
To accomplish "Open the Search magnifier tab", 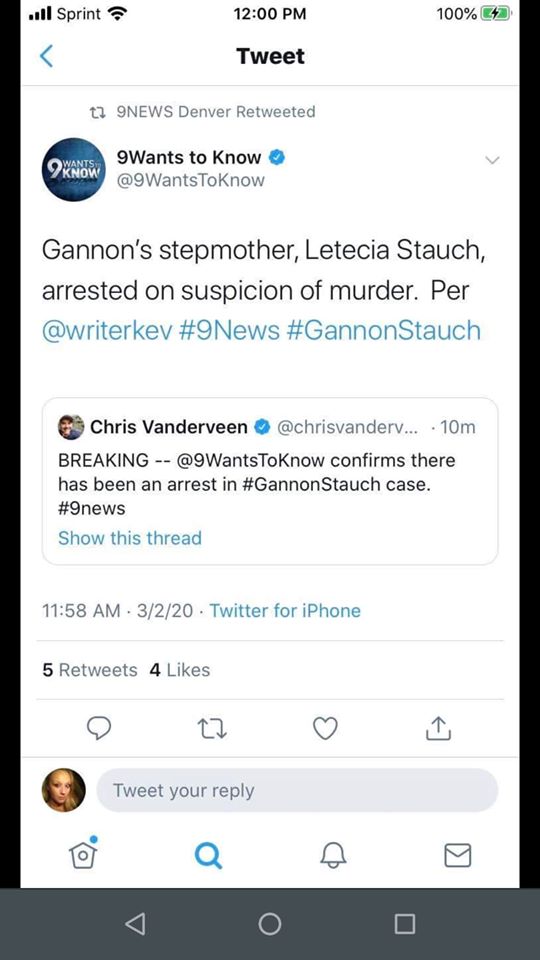I will click(x=208, y=855).
